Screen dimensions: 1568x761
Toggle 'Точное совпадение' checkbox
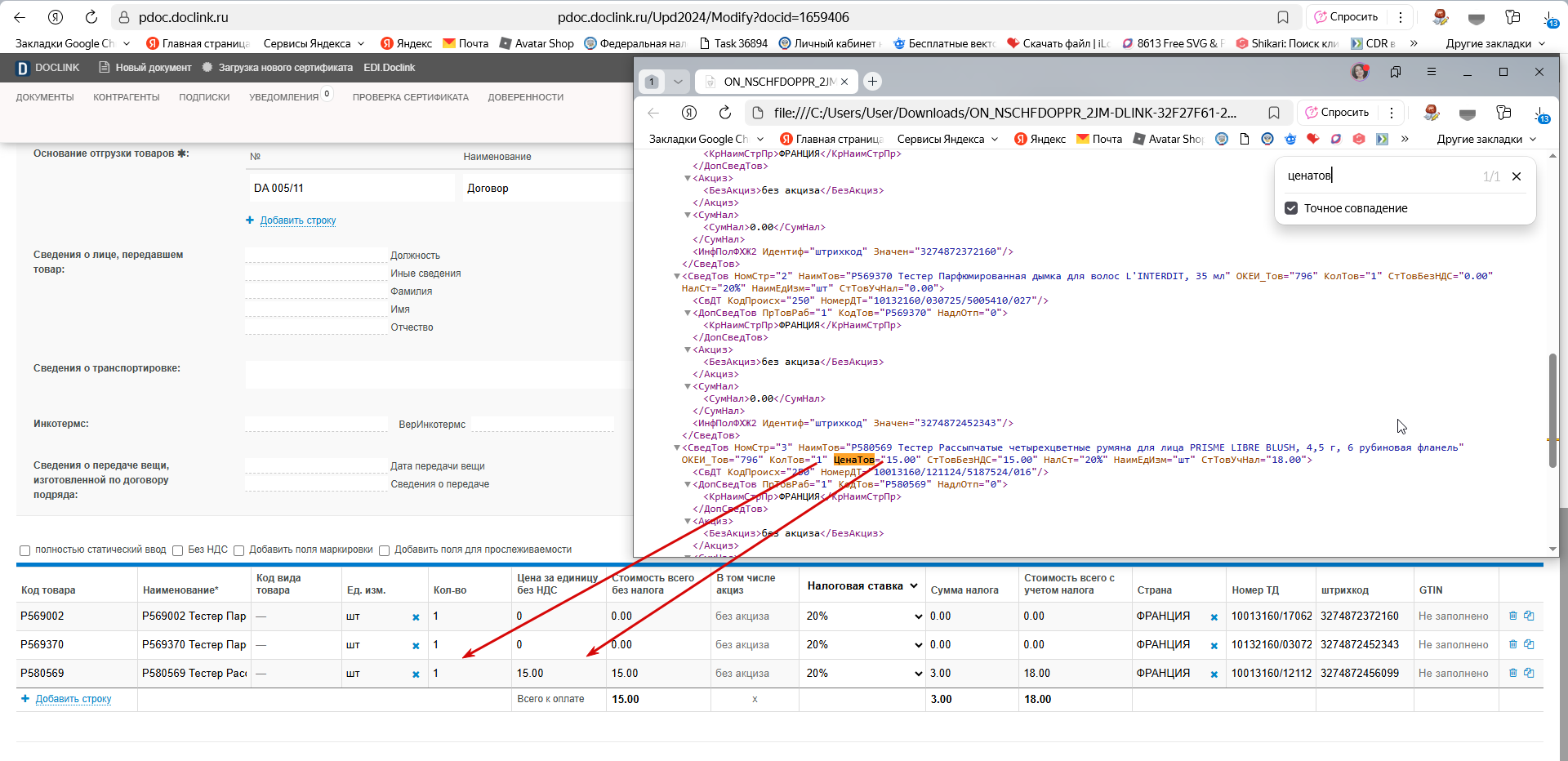tap(1291, 208)
